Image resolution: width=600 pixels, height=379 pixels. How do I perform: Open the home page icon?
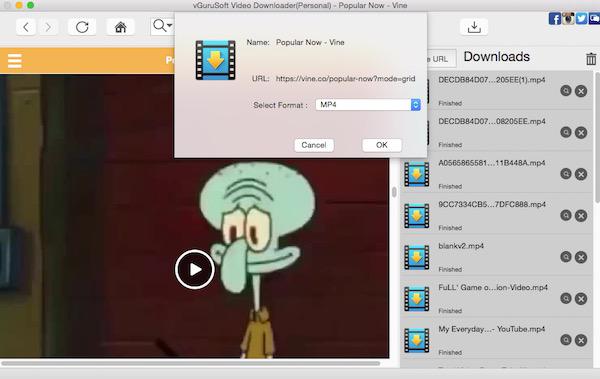pyautogui.click(x=121, y=27)
